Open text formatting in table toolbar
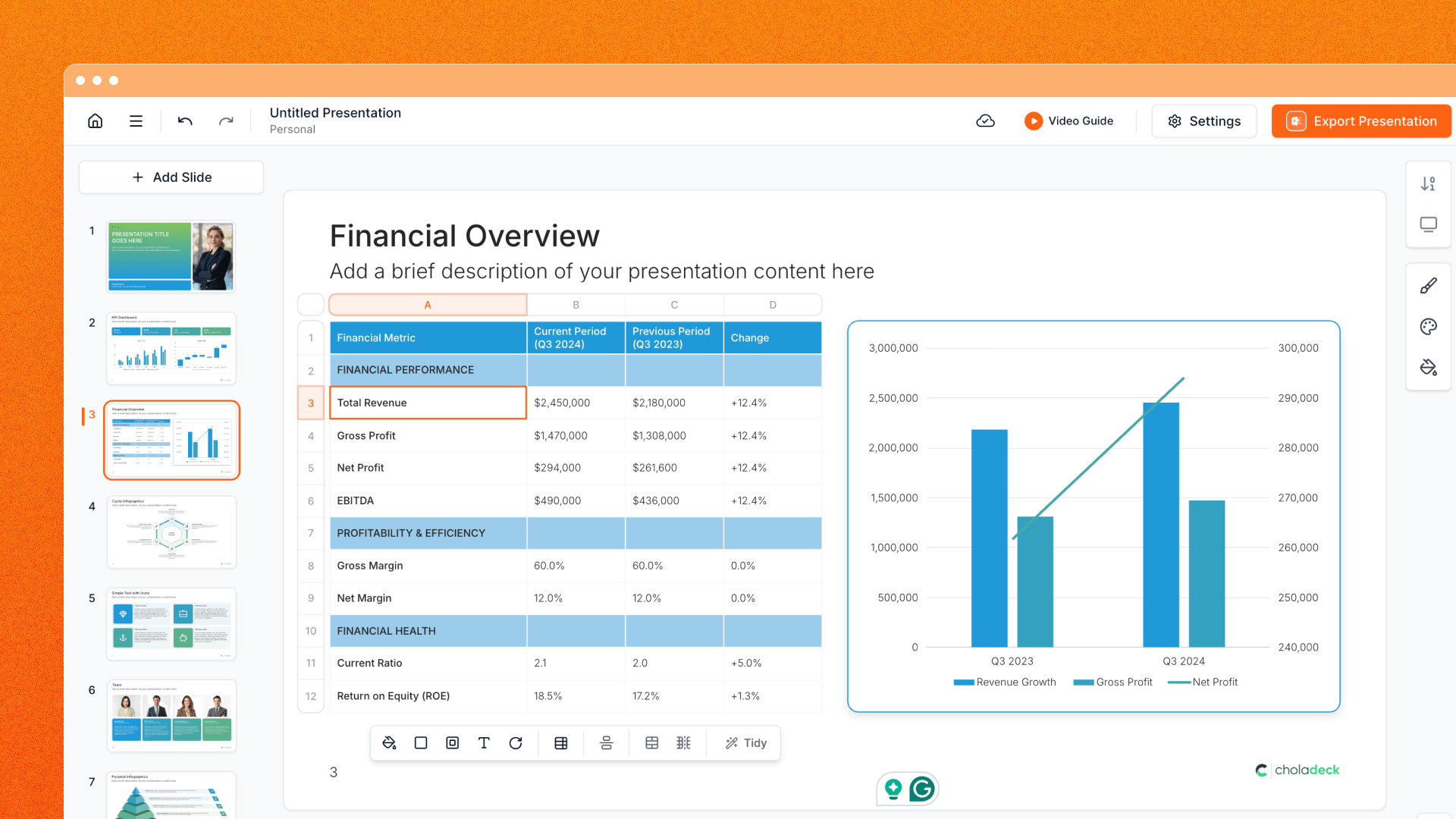 [x=484, y=743]
